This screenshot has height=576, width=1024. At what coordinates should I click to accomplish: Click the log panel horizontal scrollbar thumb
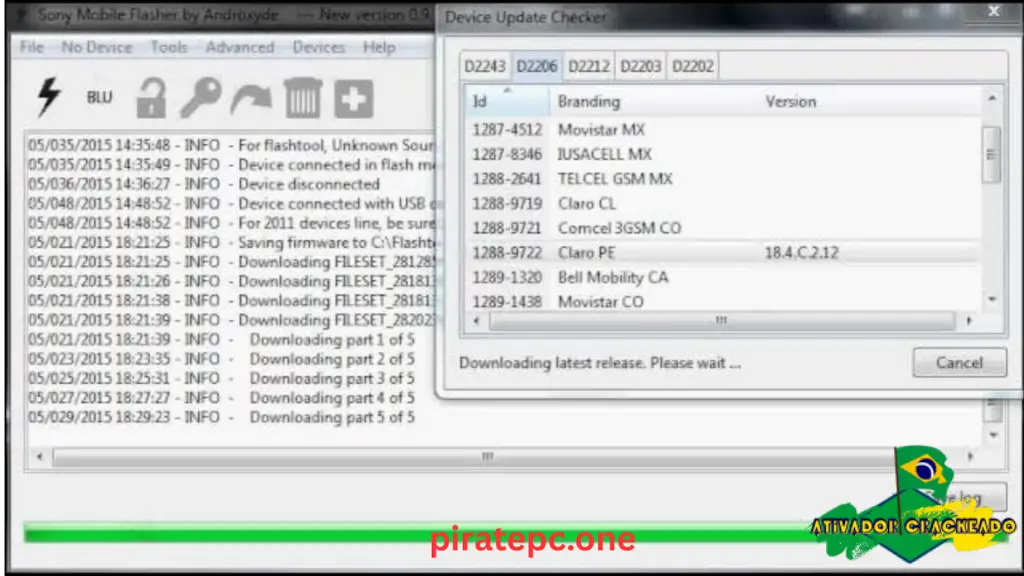point(487,456)
